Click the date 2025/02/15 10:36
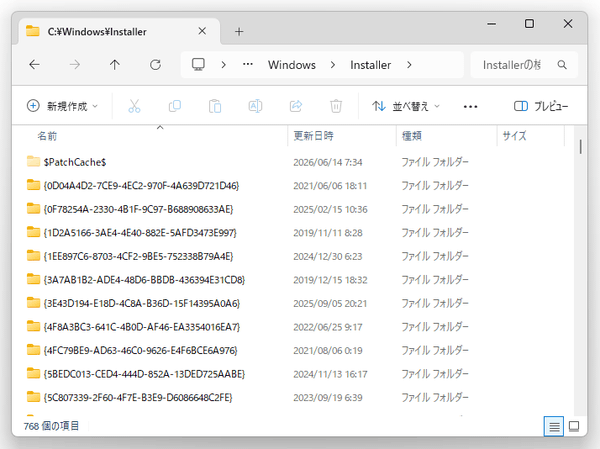 (x=330, y=209)
